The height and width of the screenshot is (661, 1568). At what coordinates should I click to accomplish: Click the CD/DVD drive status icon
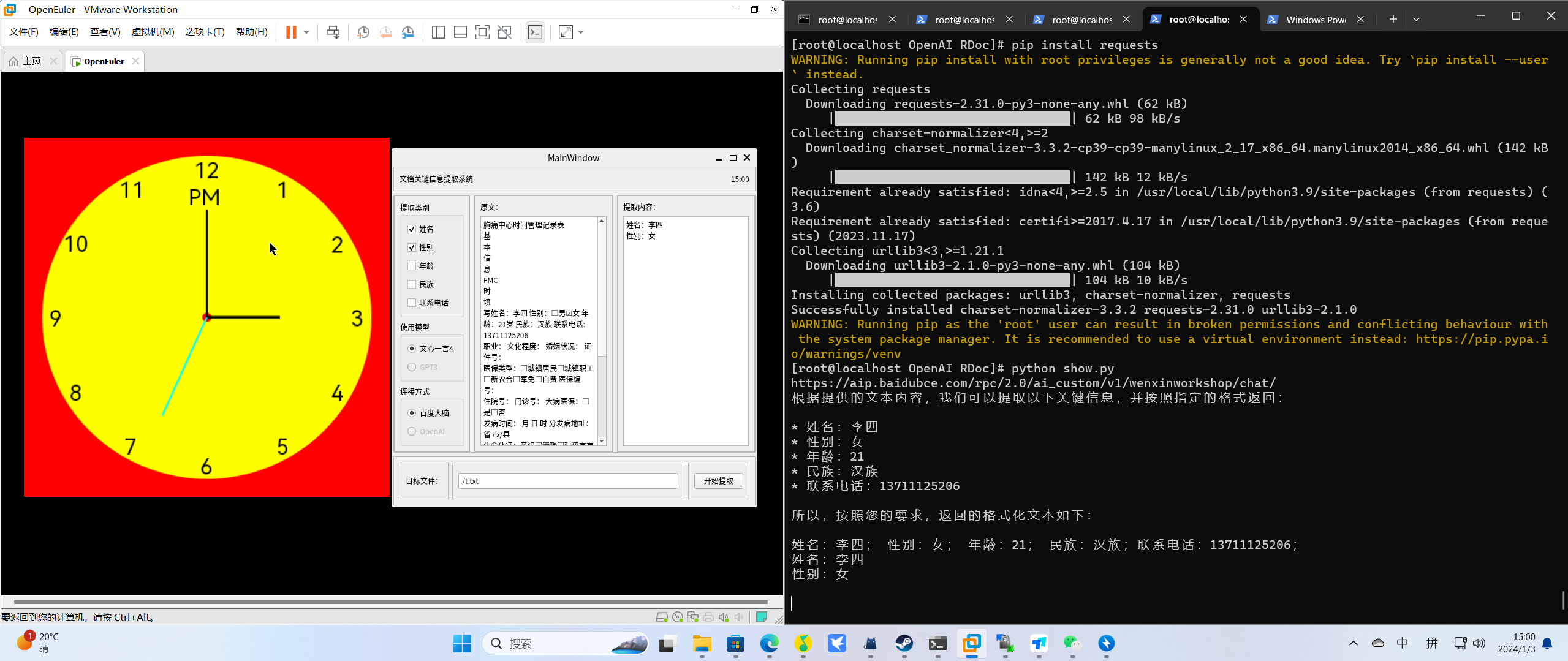[x=677, y=617]
